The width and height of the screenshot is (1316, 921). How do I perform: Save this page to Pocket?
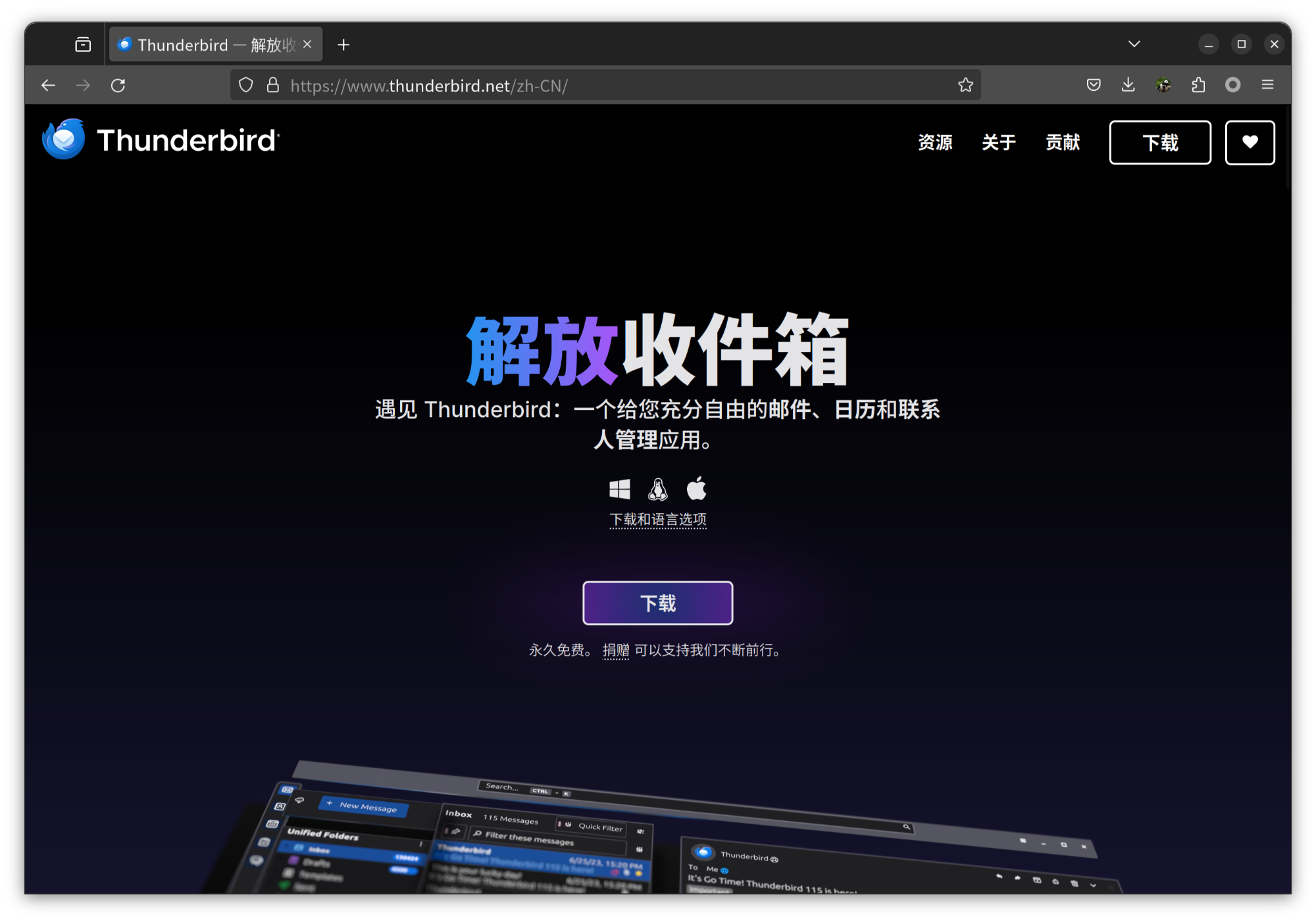point(1093,85)
